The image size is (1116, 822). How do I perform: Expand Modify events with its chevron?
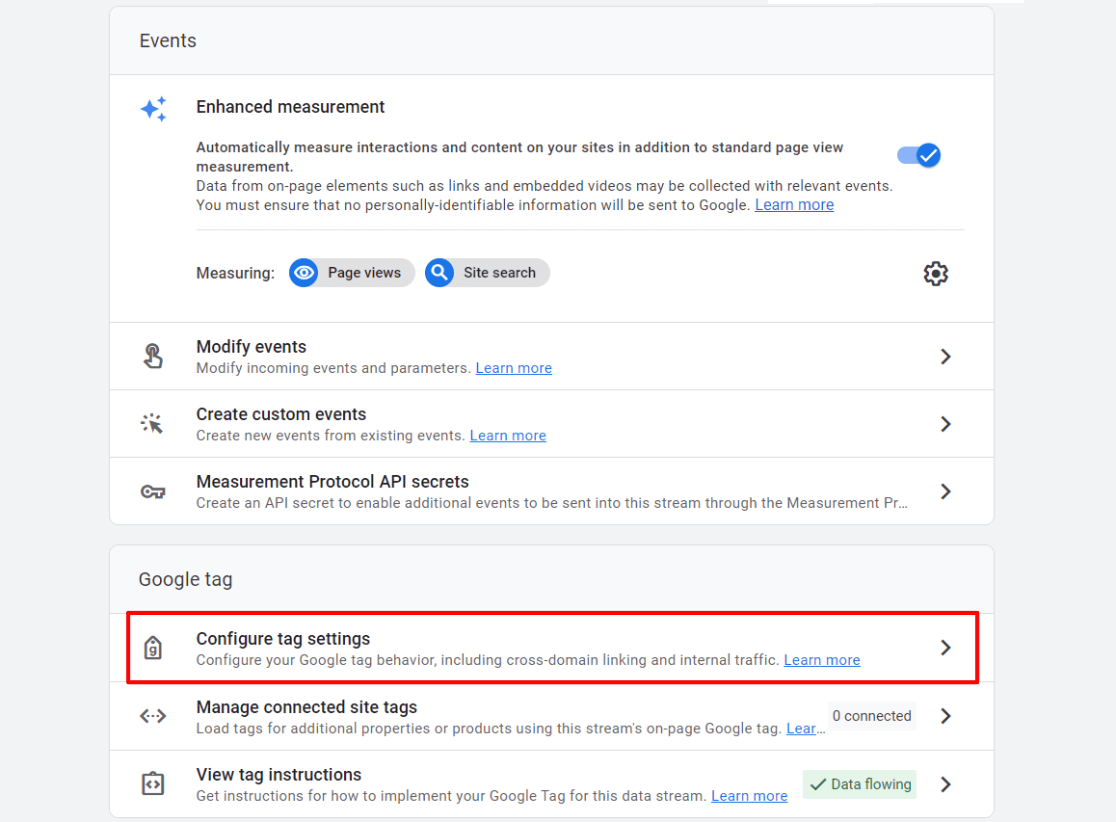tap(945, 355)
